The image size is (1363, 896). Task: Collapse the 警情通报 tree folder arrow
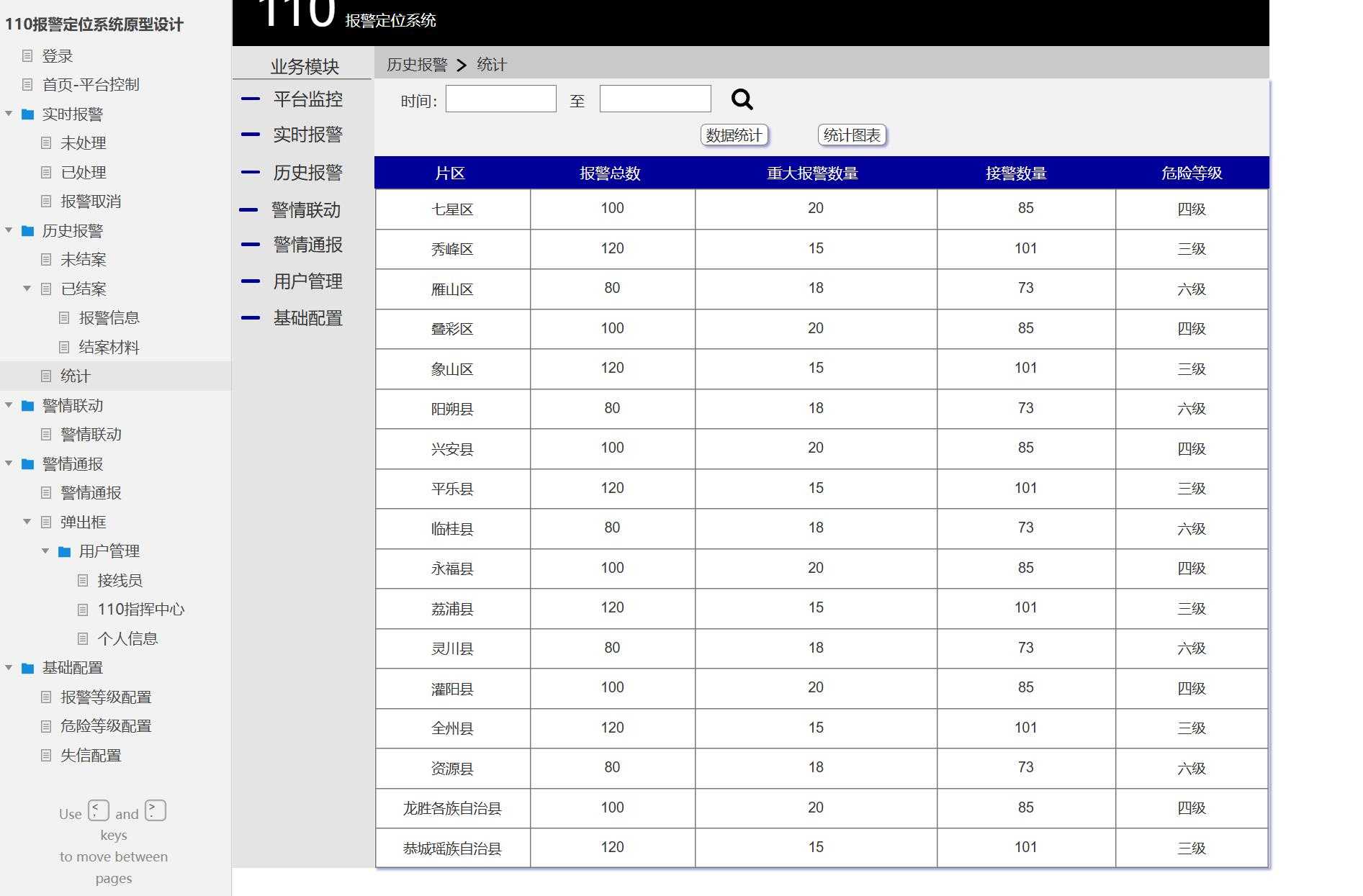click(9, 463)
